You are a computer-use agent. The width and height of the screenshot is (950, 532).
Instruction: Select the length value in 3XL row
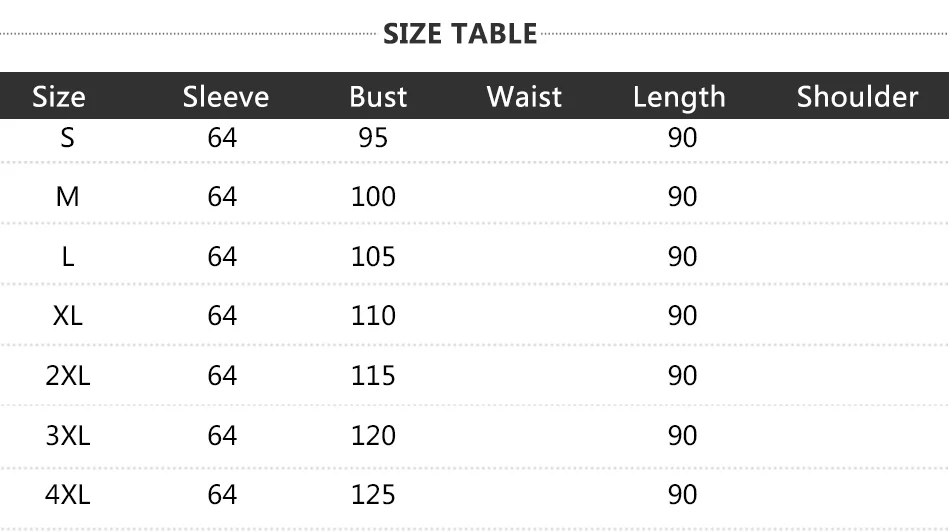(x=682, y=436)
